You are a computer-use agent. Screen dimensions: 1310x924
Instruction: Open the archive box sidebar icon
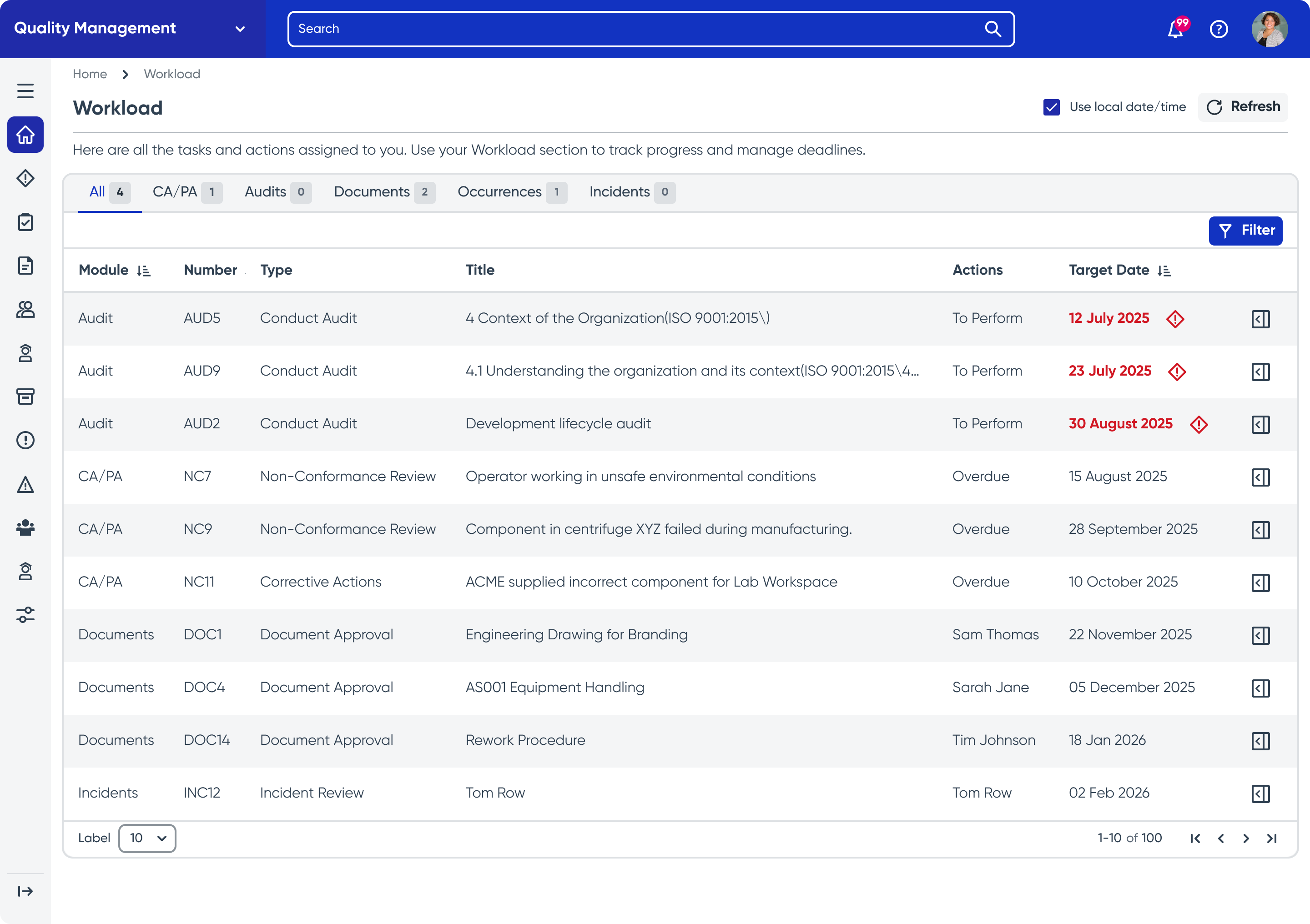[25, 397]
